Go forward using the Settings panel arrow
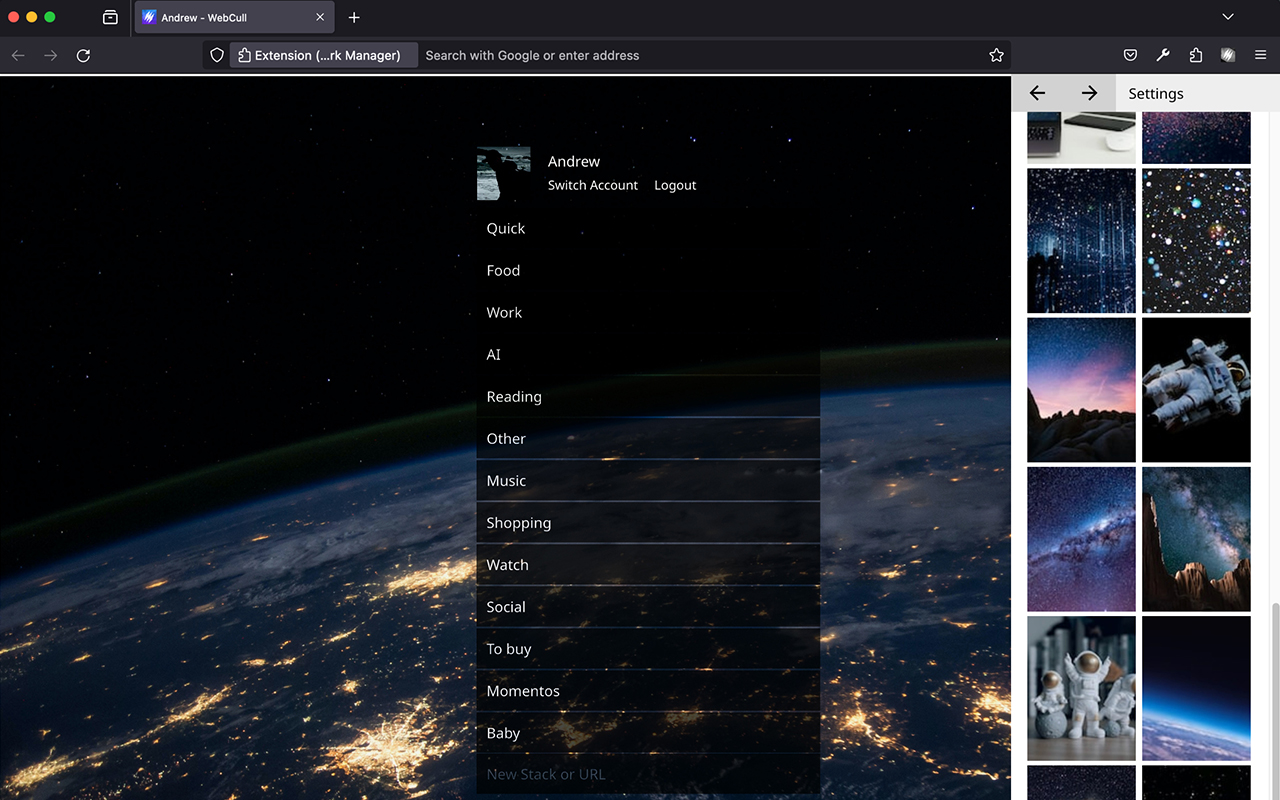The width and height of the screenshot is (1280, 800). pos(1091,92)
